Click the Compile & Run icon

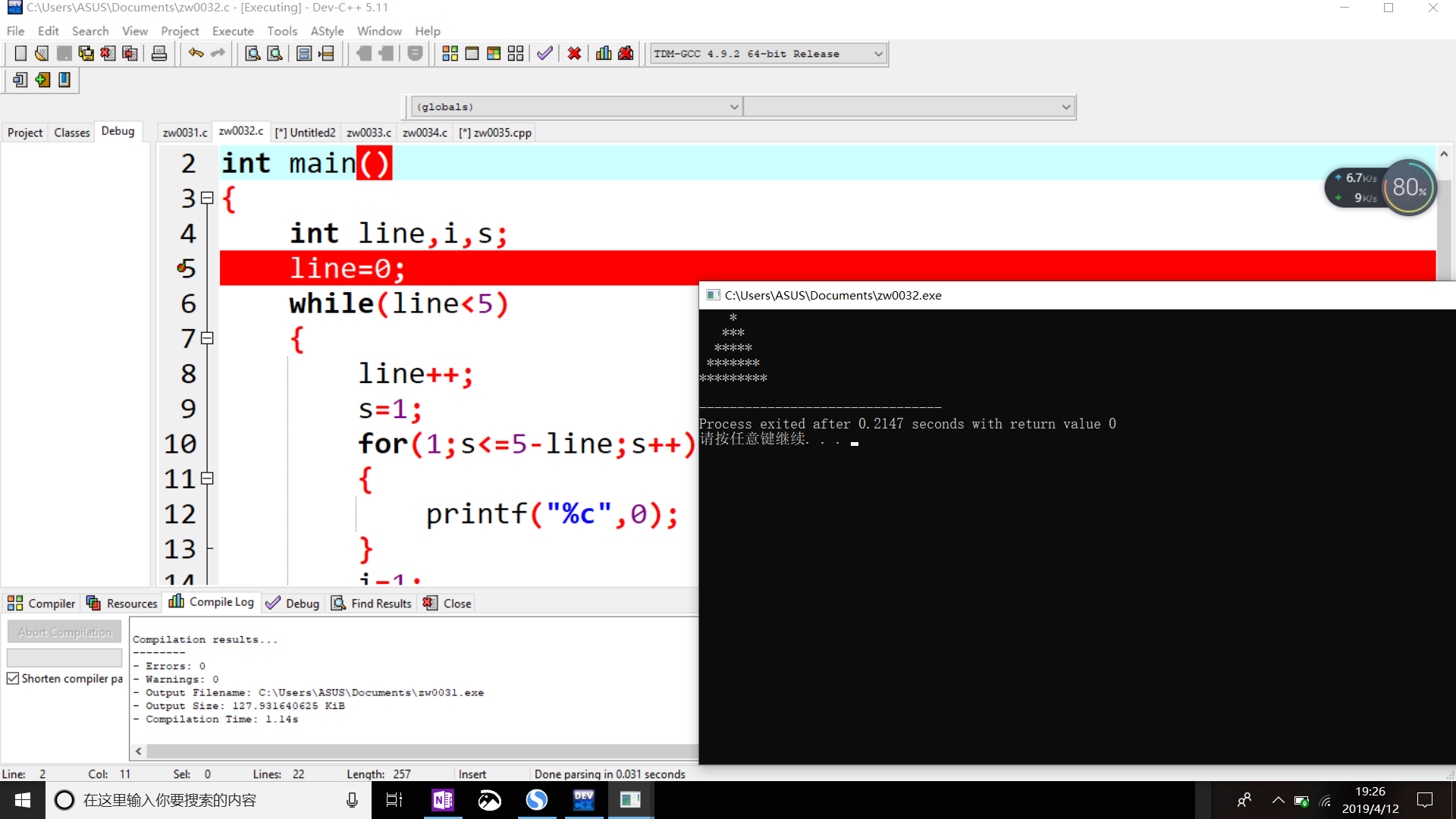[494, 54]
